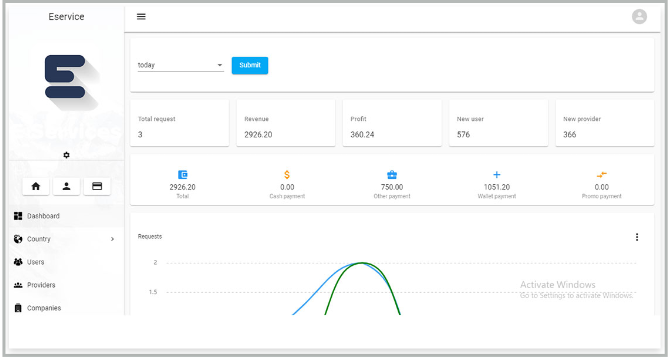Click the home icon button in sidebar
This screenshot has height=361, width=670.
coord(36,186)
